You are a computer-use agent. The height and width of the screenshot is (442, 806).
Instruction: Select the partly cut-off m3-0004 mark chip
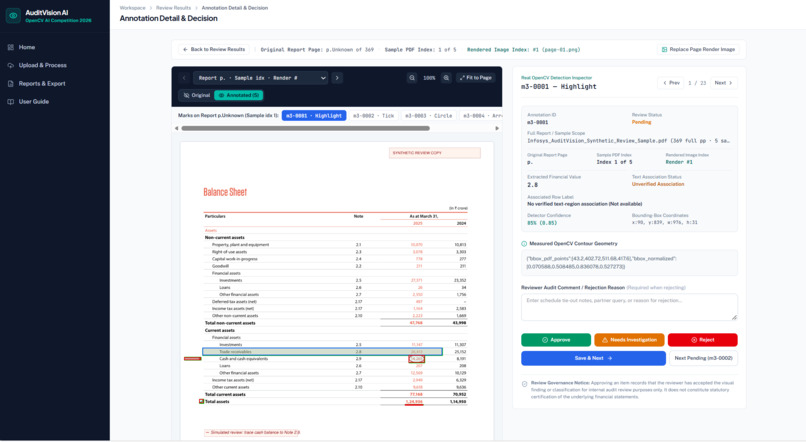(x=481, y=116)
